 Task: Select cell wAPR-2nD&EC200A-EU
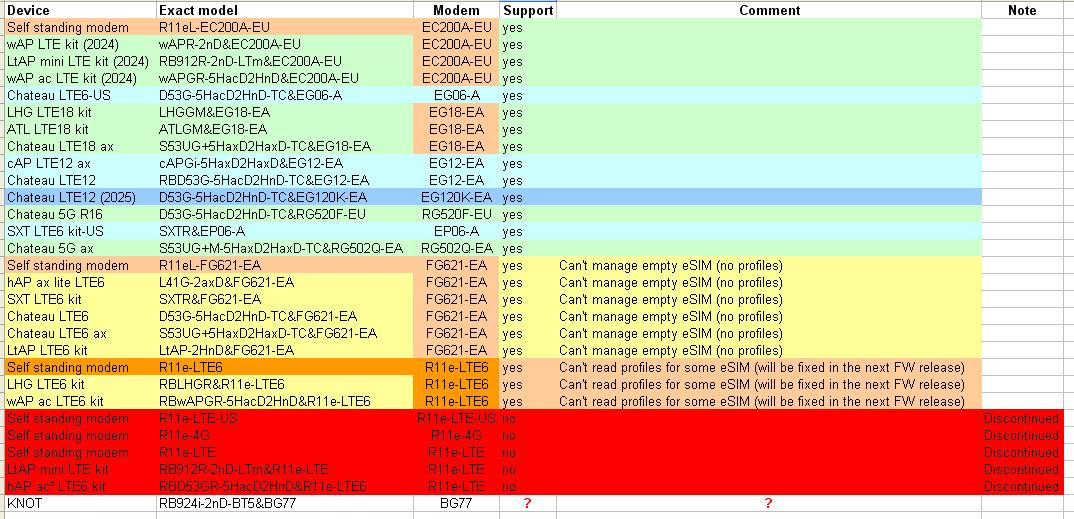[284, 45]
